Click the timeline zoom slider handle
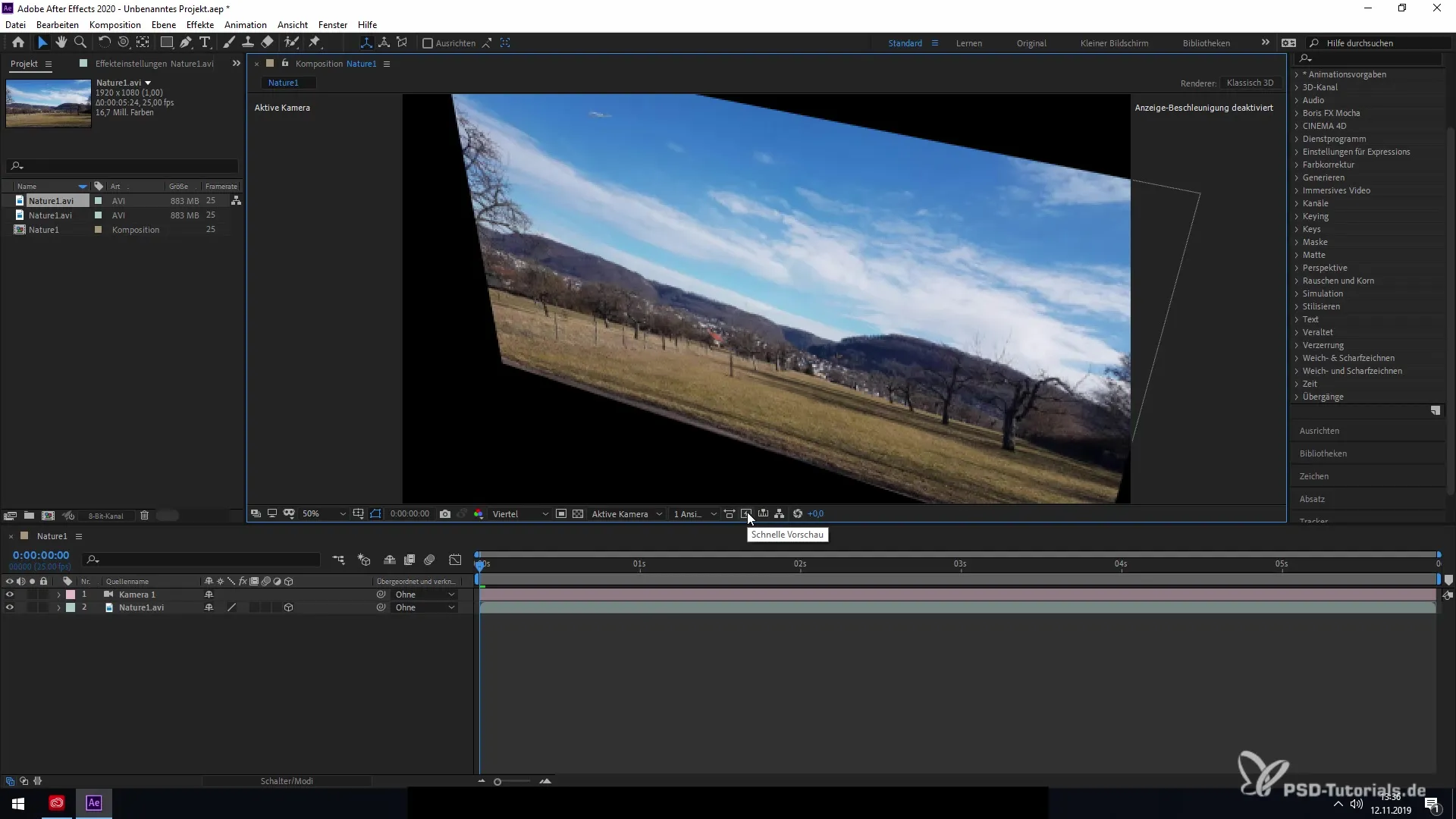Viewport: 1456px width, 819px height. [x=497, y=781]
